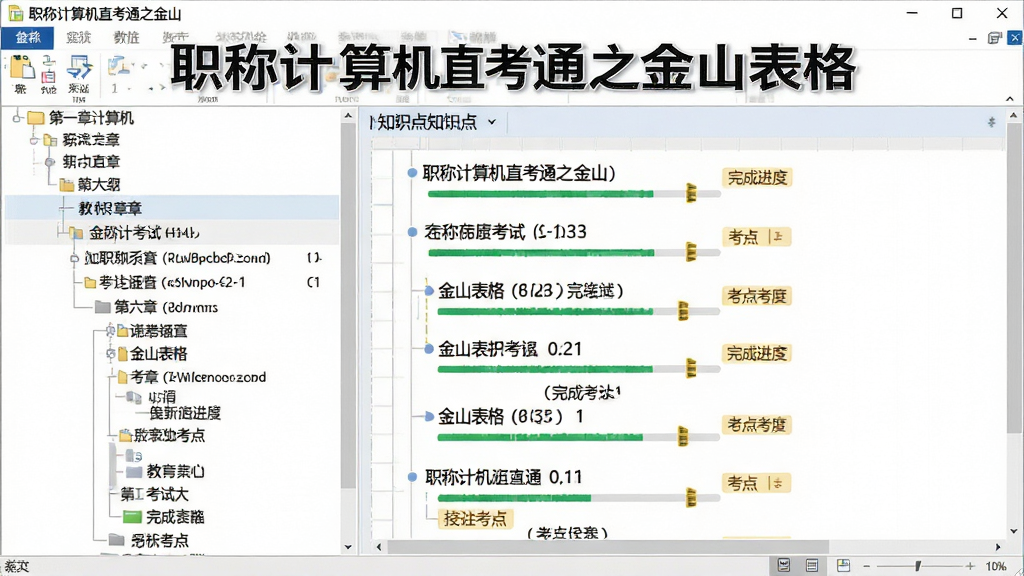Click the third view icon left of zoom minus
This screenshot has height=576, width=1024.
[x=843, y=565]
